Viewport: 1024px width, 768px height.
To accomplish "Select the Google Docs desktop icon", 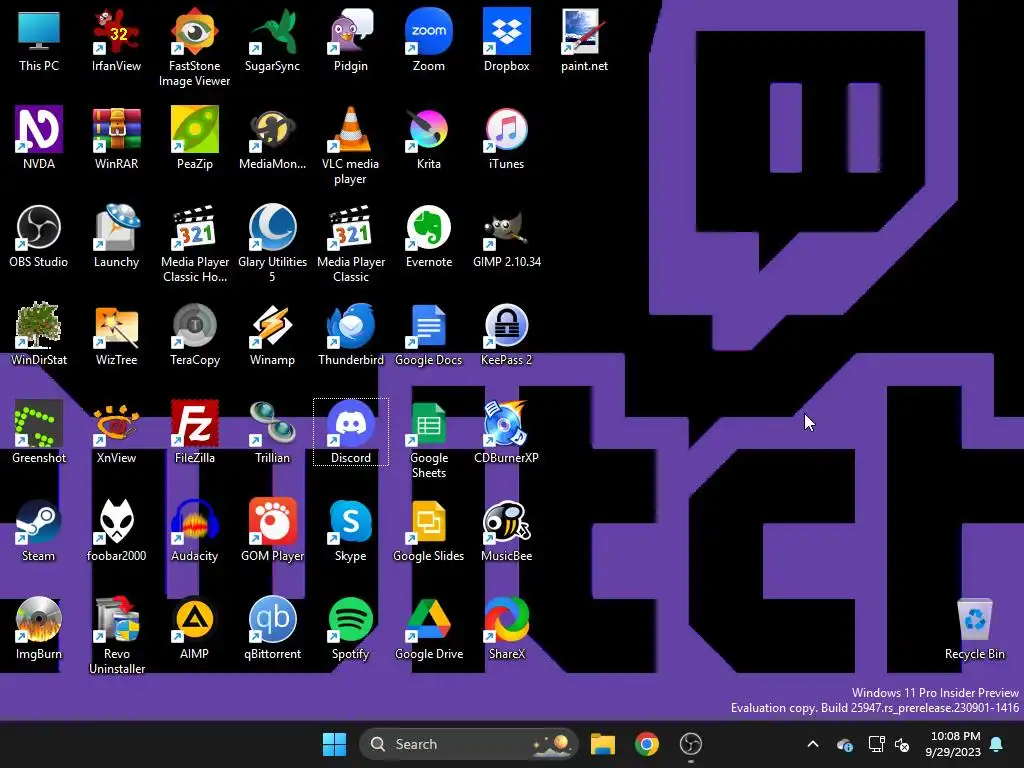I will [428, 334].
